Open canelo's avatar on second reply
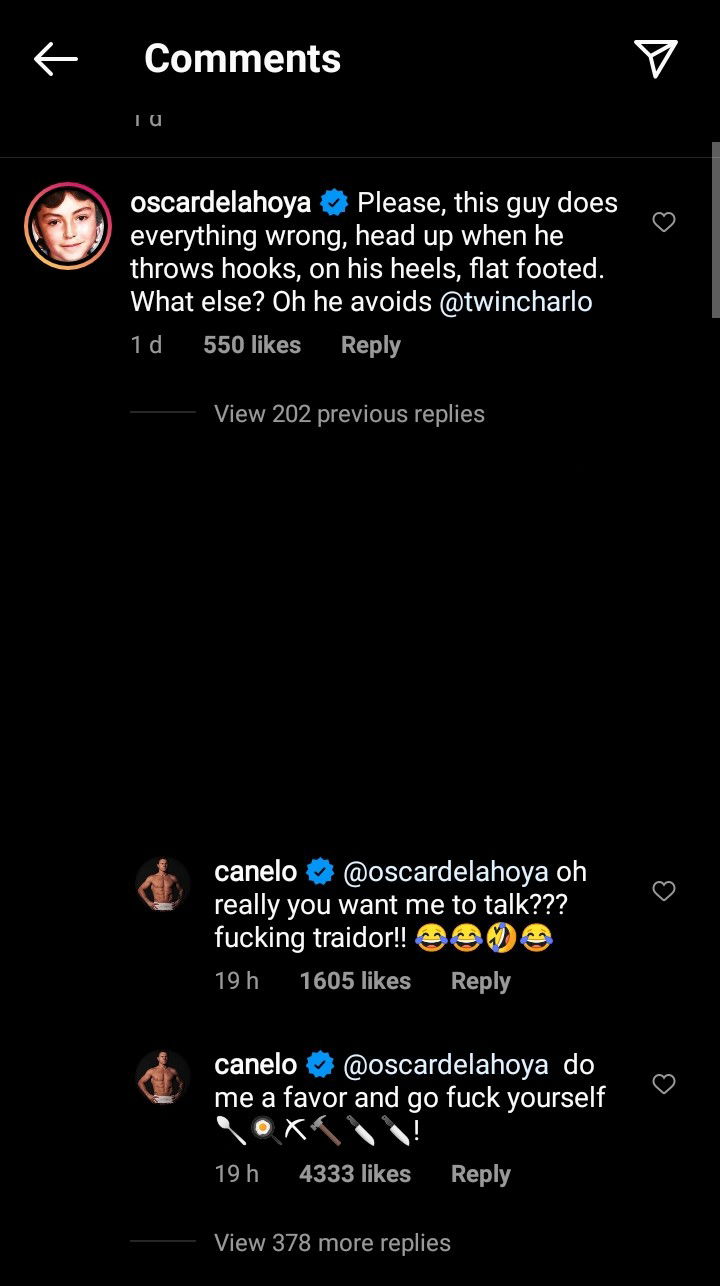This screenshot has width=720, height=1286. pyautogui.click(x=163, y=1077)
